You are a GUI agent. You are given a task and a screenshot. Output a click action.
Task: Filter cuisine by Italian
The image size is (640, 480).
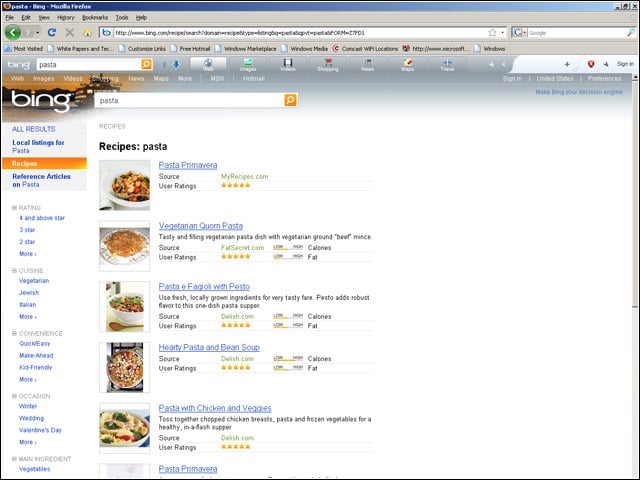pyautogui.click(x=28, y=304)
